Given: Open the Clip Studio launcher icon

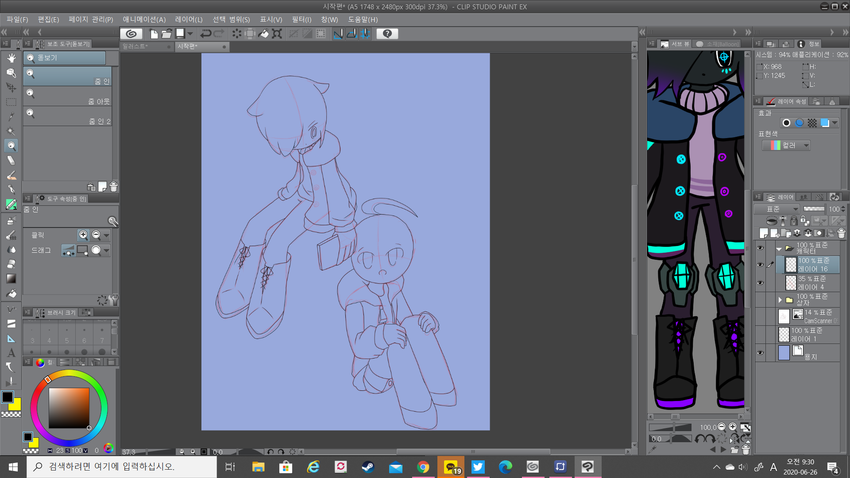Looking at the screenshot, I should [131, 34].
